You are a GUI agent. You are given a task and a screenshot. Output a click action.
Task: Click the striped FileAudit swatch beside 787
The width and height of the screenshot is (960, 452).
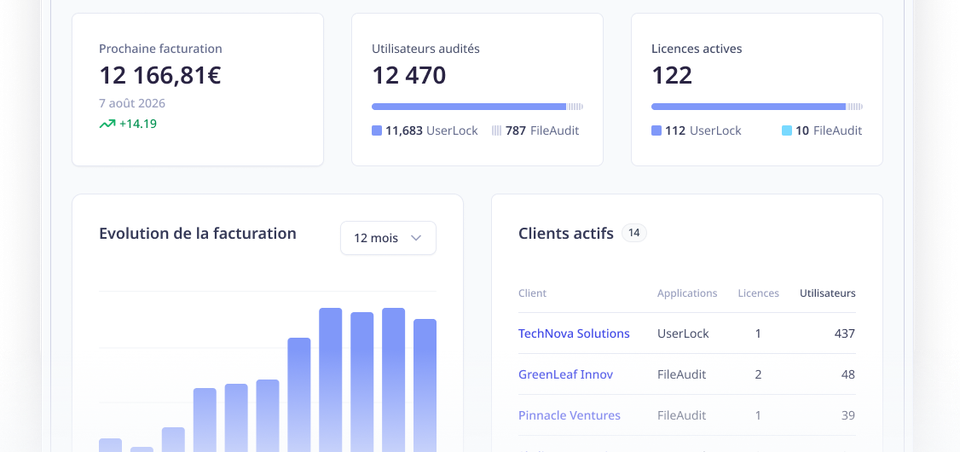click(497, 130)
